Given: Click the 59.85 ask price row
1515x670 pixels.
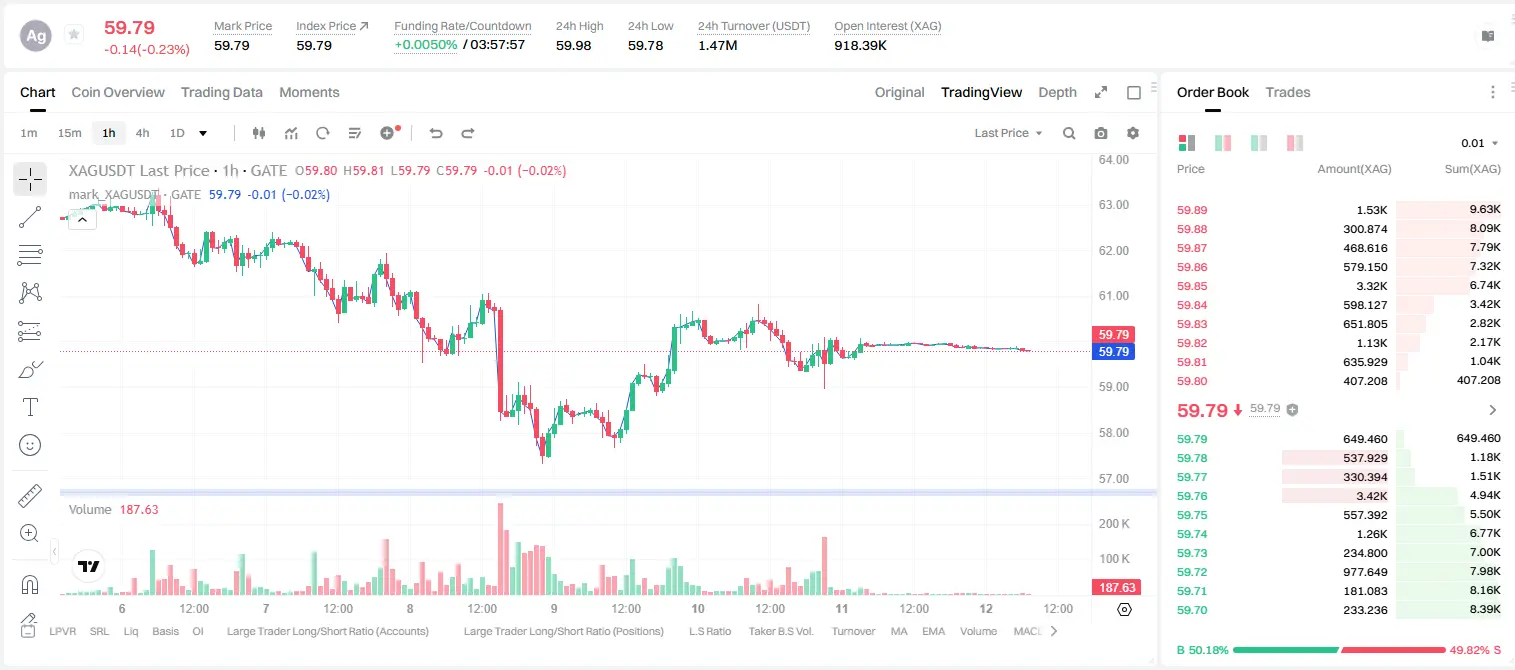Looking at the screenshot, I should (1339, 286).
